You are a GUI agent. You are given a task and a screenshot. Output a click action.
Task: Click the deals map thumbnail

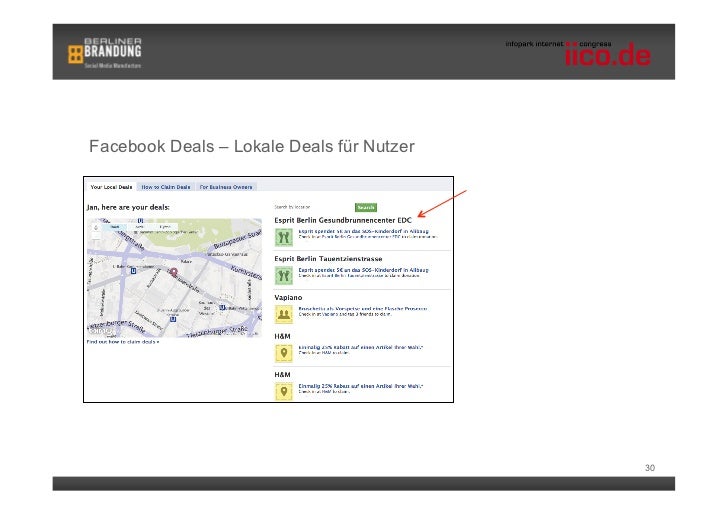[x=175, y=278]
